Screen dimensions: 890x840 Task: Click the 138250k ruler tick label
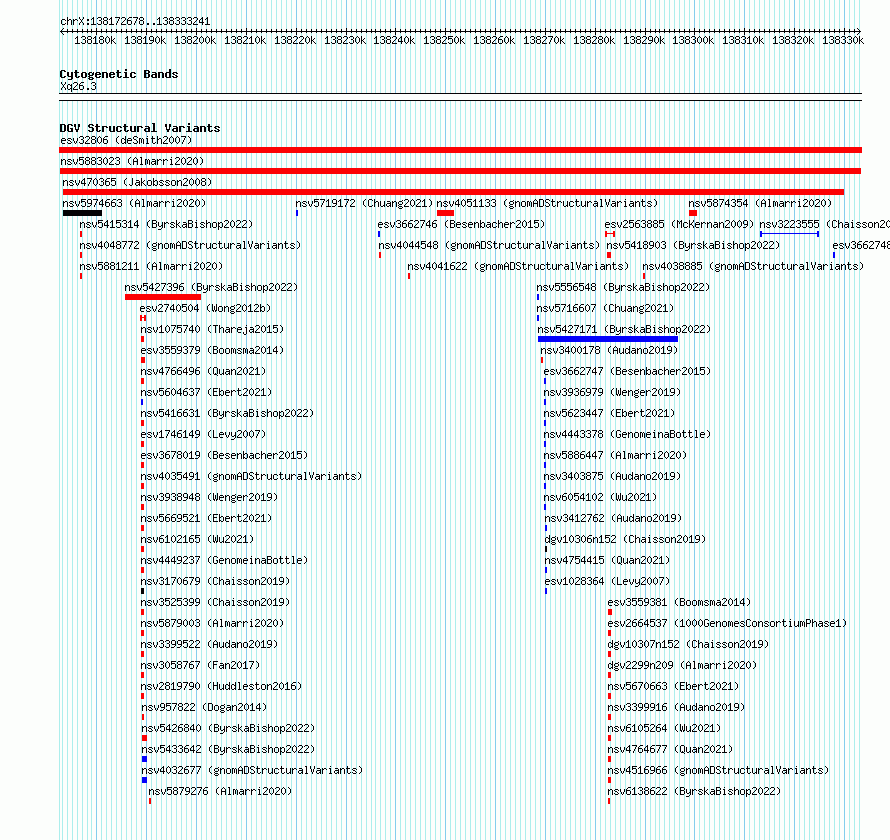click(x=444, y=40)
